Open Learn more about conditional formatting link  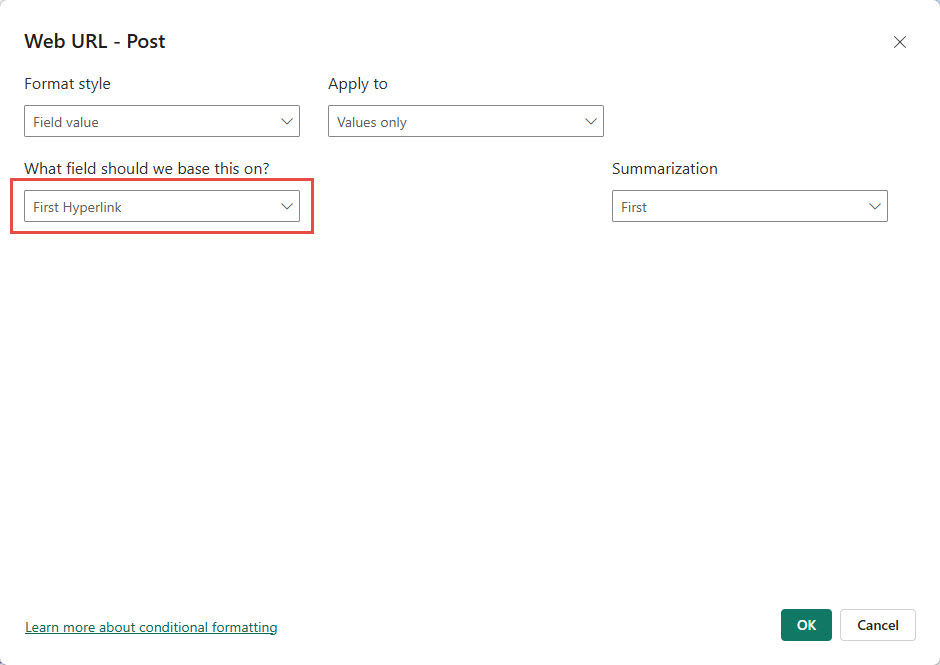[151, 627]
